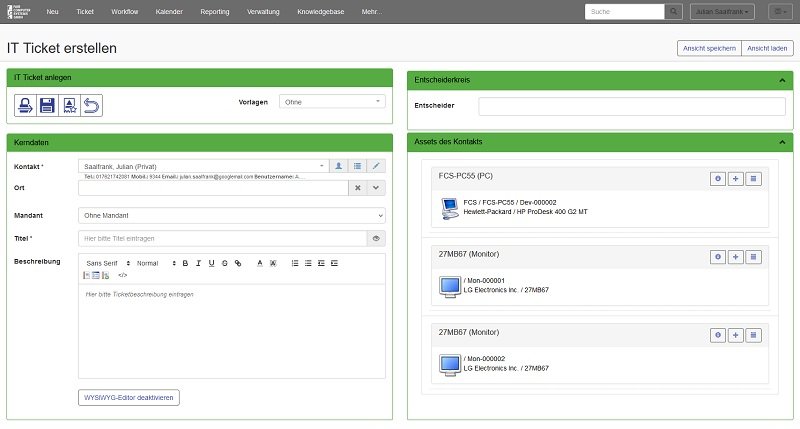Collapse the Entscheiderkreis panel
800x429 pixels.
[779, 78]
